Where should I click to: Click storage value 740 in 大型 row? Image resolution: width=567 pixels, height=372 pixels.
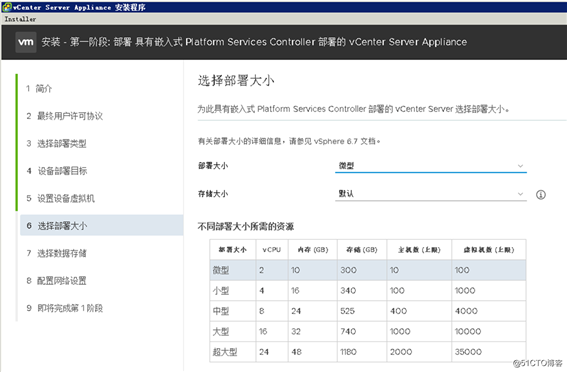(x=348, y=332)
